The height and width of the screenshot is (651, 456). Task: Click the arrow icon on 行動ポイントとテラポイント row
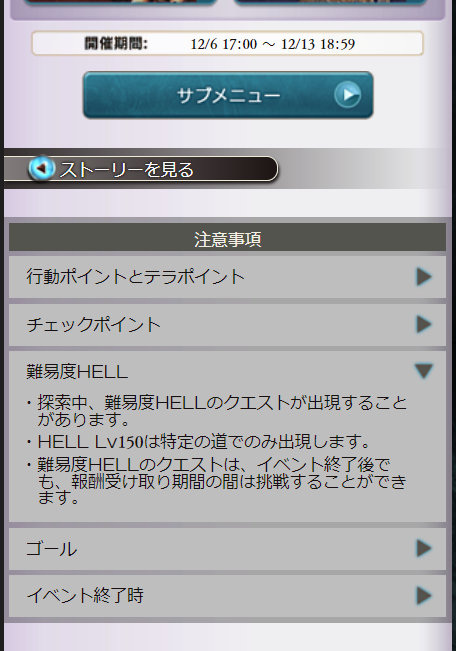pos(424,277)
